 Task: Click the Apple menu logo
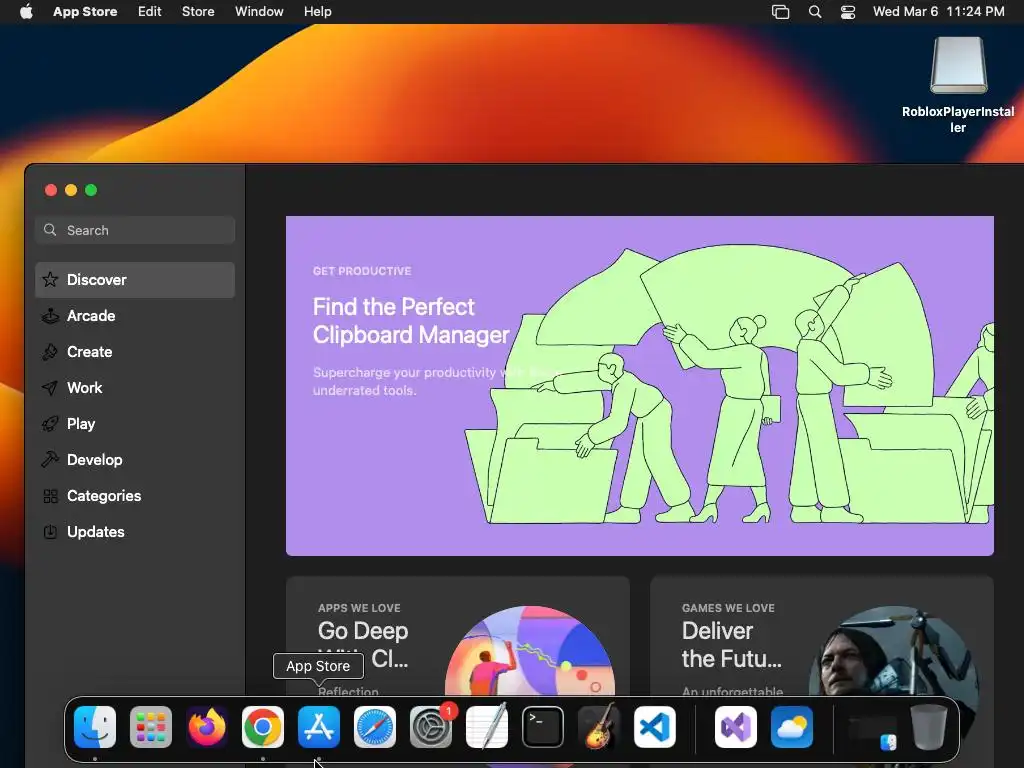point(26,11)
